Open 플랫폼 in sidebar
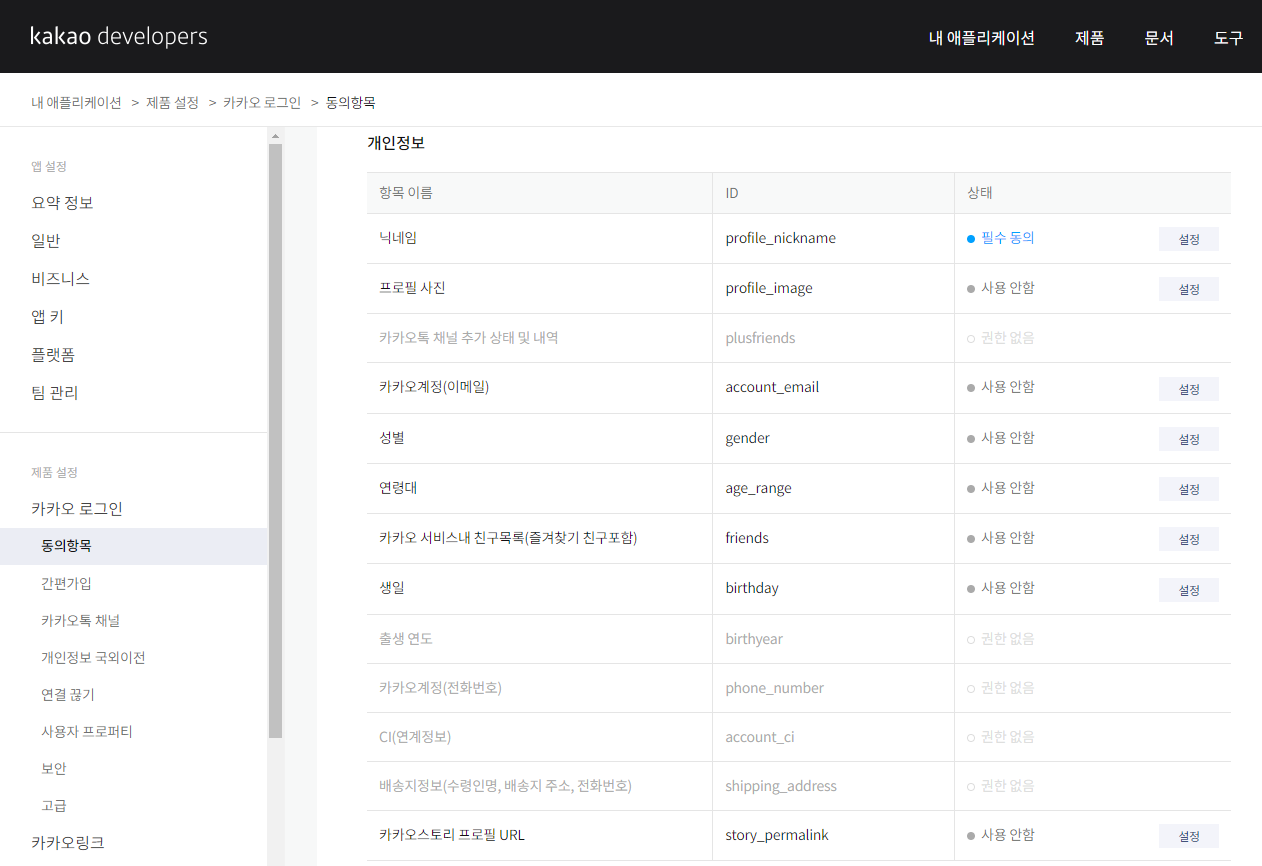The height and width of the screenshot is (866, 1262). 53,355
